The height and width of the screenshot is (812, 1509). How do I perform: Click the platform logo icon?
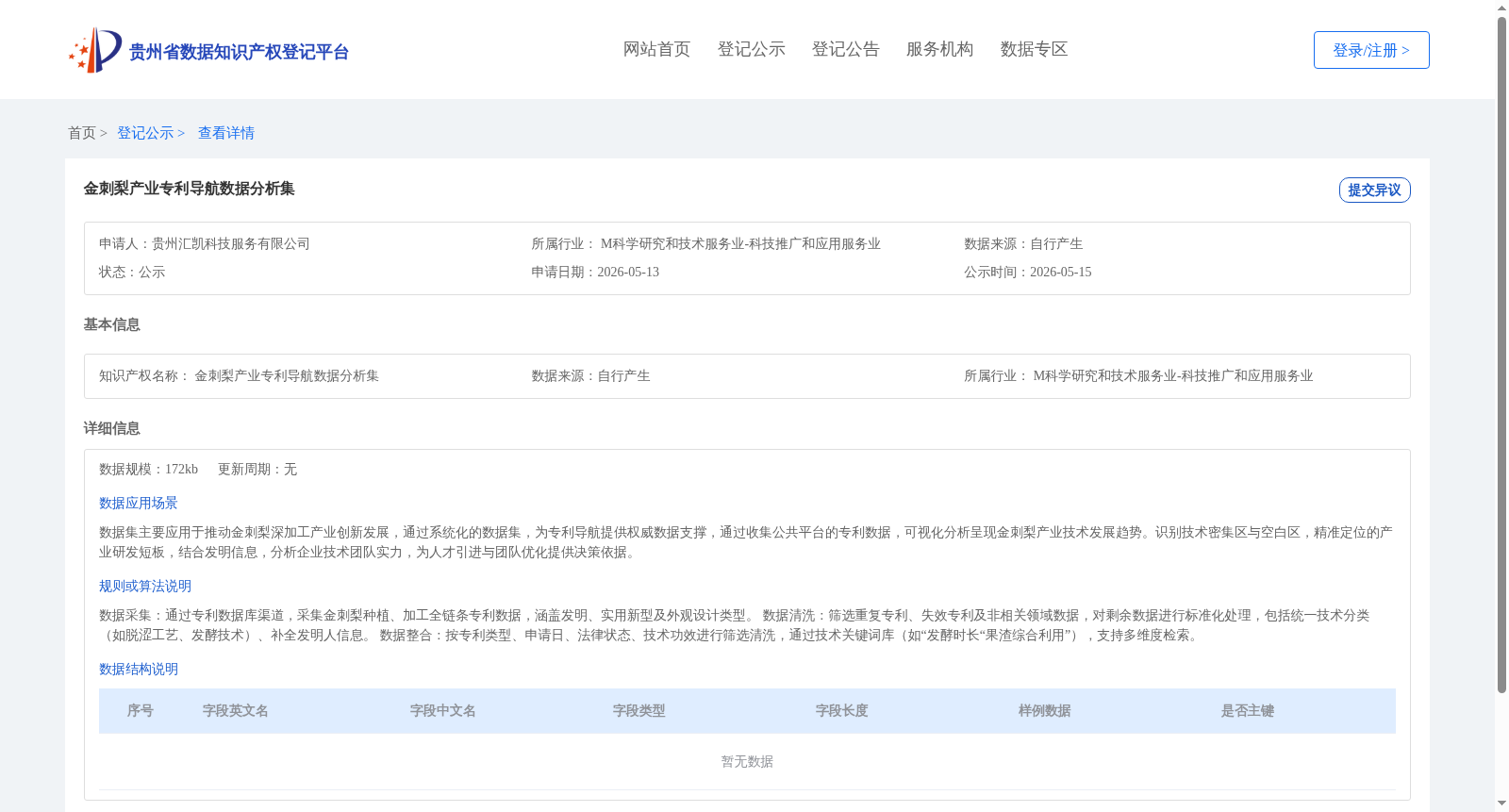95,50
